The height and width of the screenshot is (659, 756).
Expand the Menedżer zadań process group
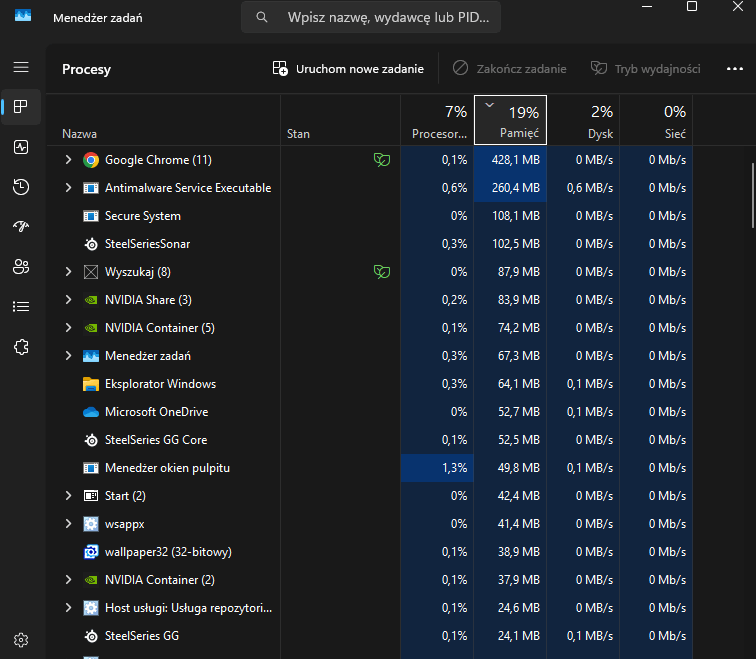(x=68, y=355)
